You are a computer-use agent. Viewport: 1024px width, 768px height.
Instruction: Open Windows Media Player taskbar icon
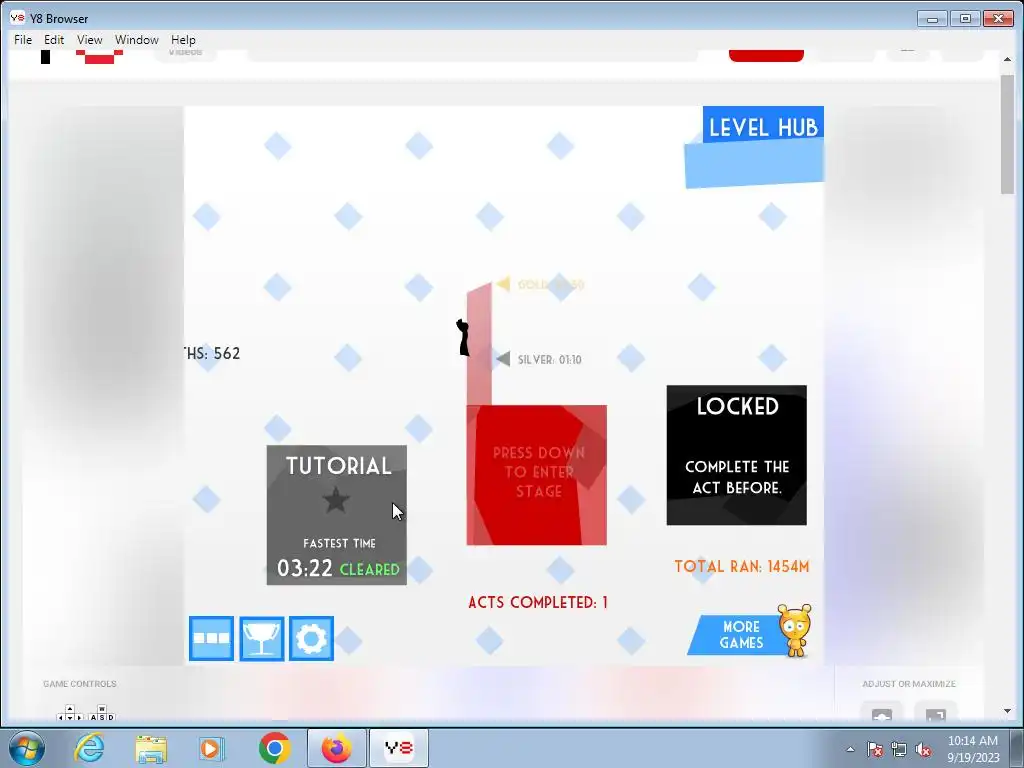point(212,748)
